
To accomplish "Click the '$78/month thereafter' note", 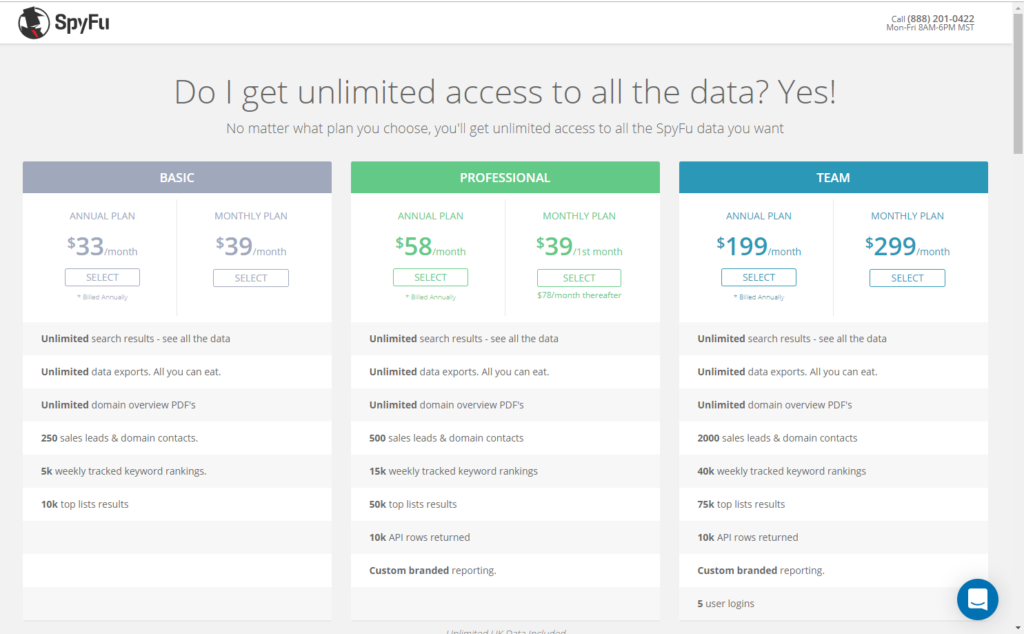I will click(x=579, y=295).
